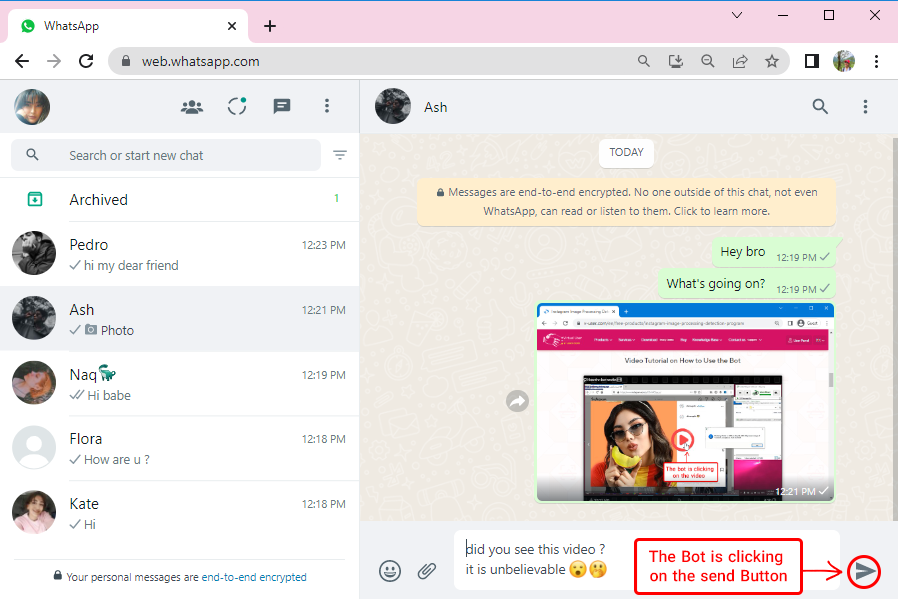
Task: Open the Status updates icon
Action: (x=237, y=106)
